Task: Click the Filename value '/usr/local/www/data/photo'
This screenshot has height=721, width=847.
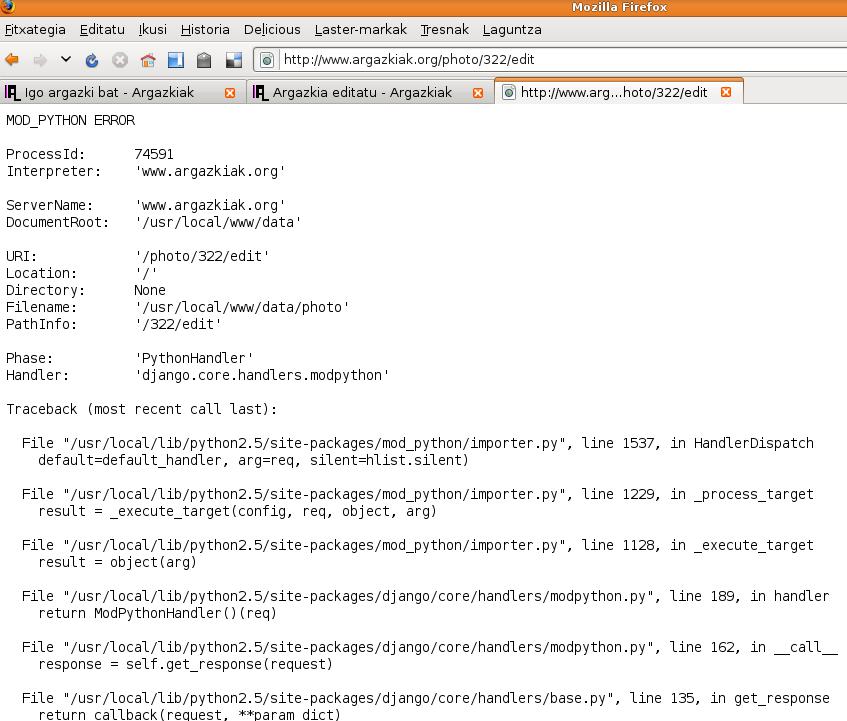Action: [x=241, y=307]
